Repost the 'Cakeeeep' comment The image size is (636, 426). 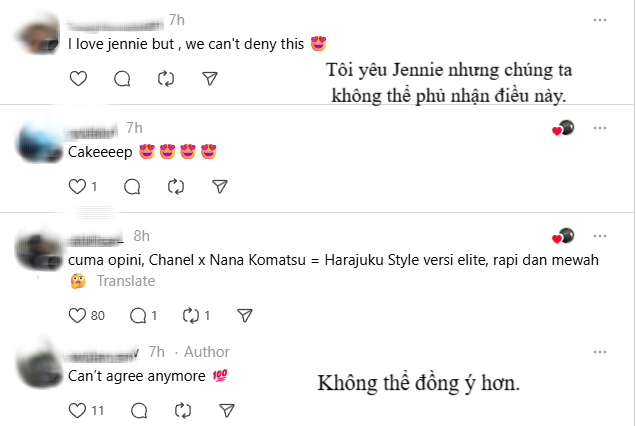coord(175,186)
